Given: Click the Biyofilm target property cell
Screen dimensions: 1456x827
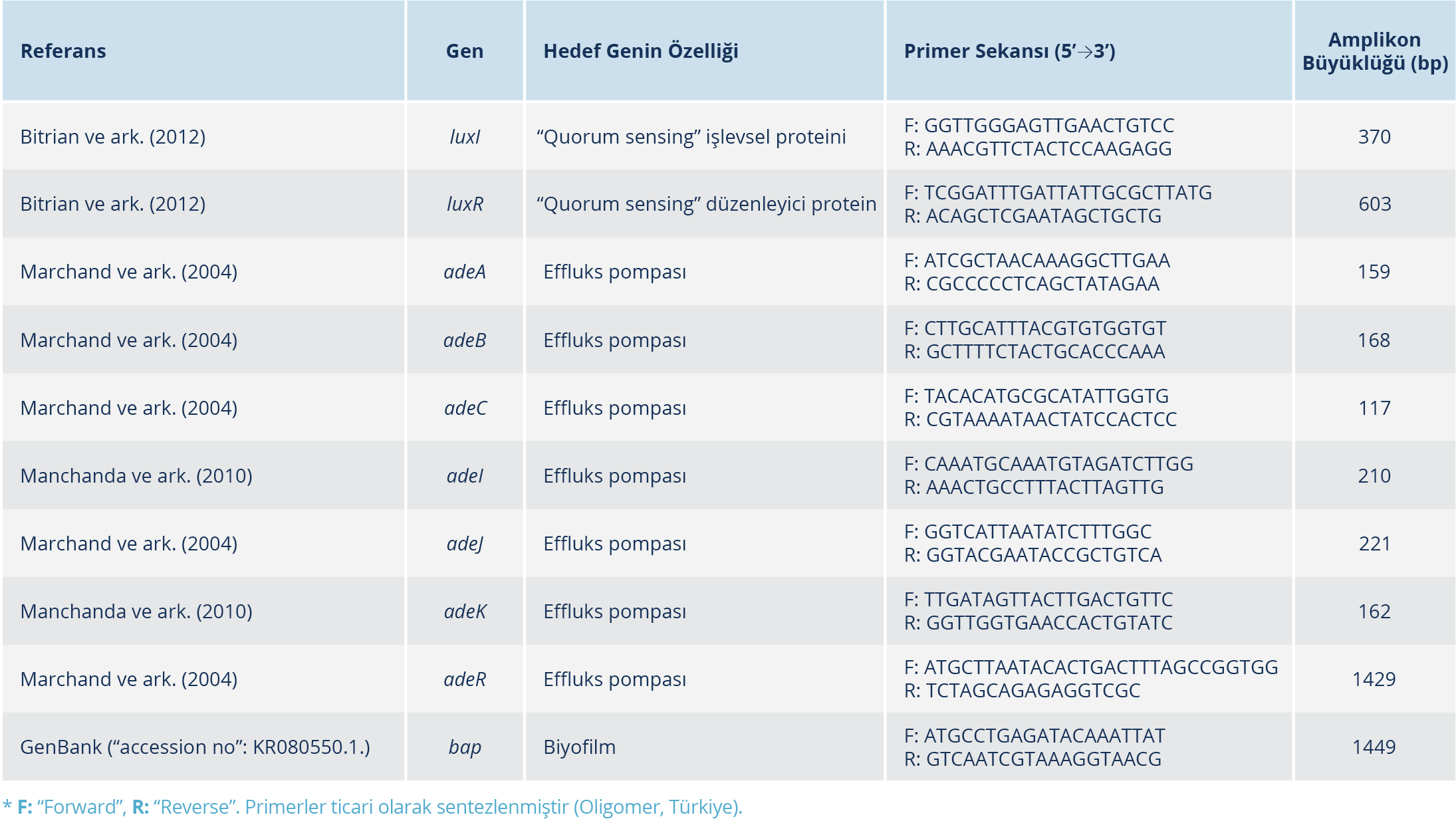Looking at the screenshot, I should [x=579, y=747].
